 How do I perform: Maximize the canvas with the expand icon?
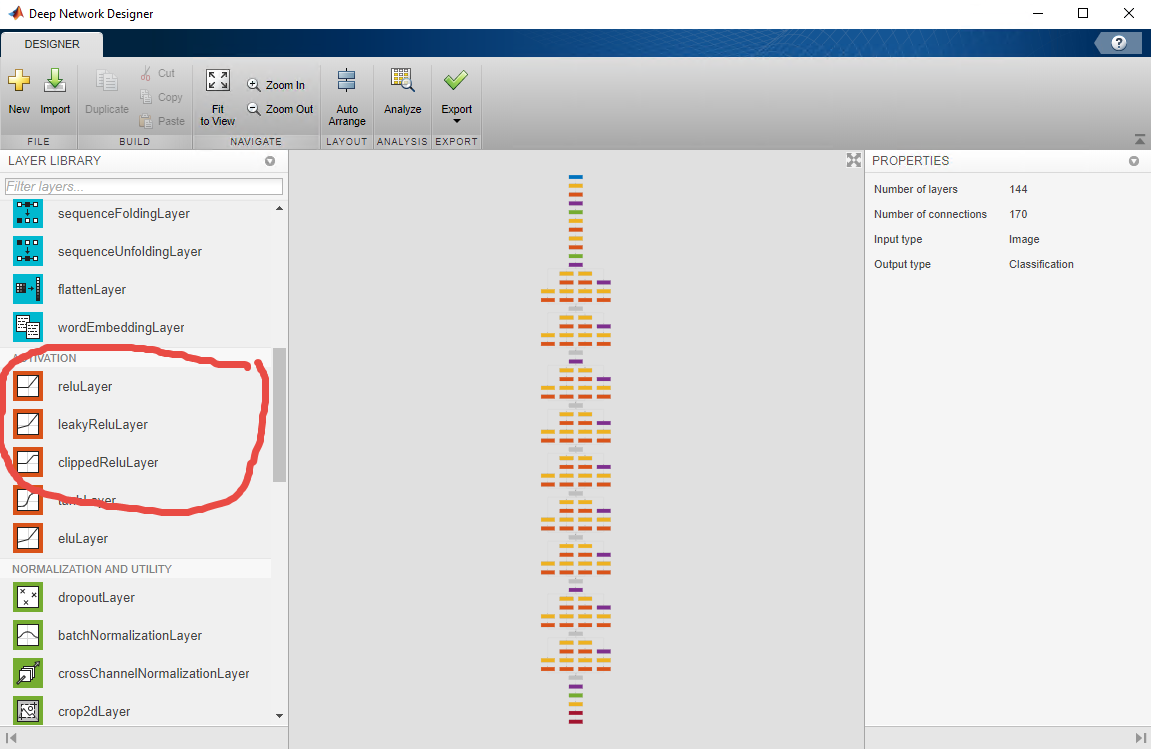[x=853, y=160]
